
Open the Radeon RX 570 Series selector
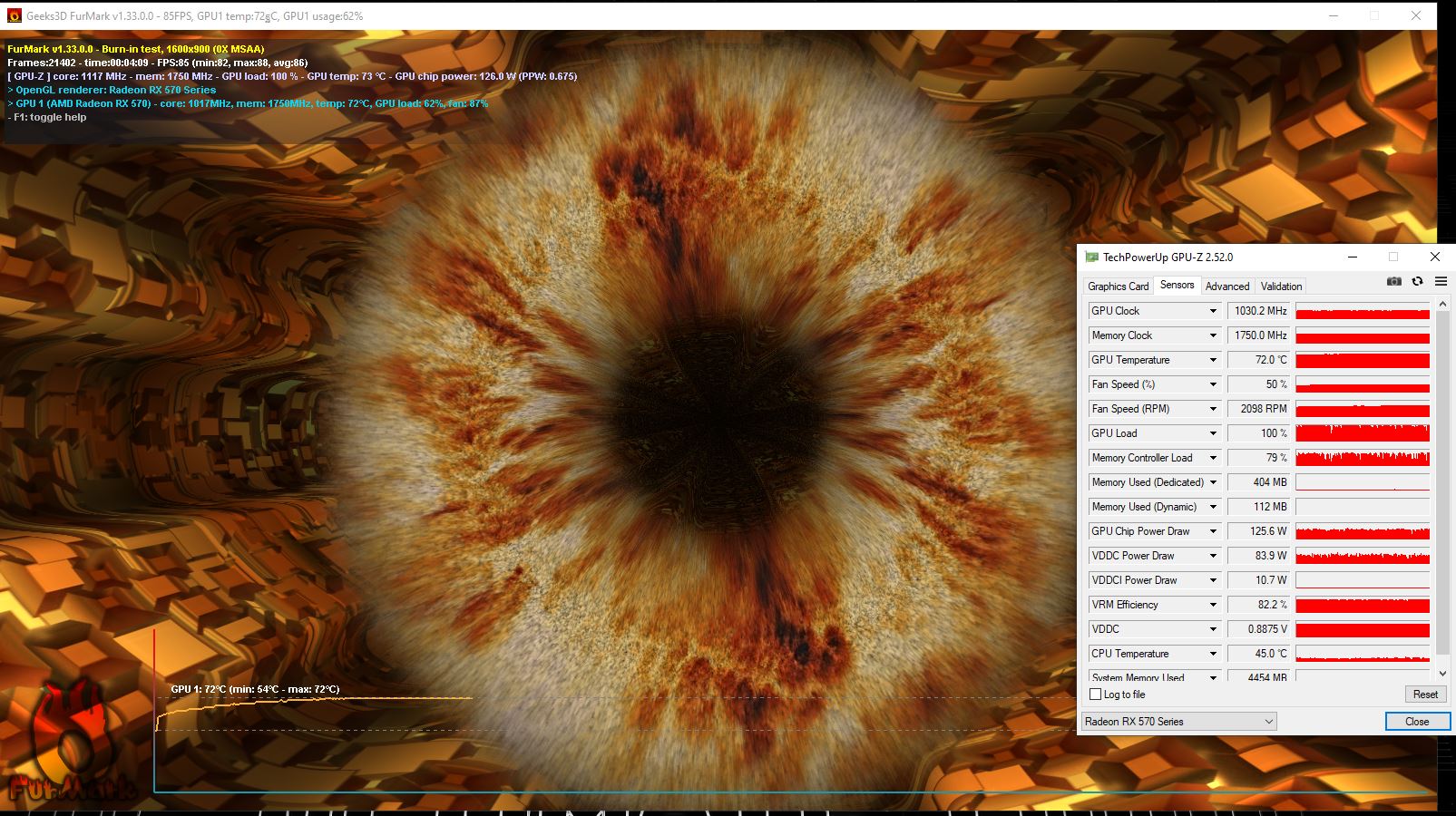(x=1178, y=722)
